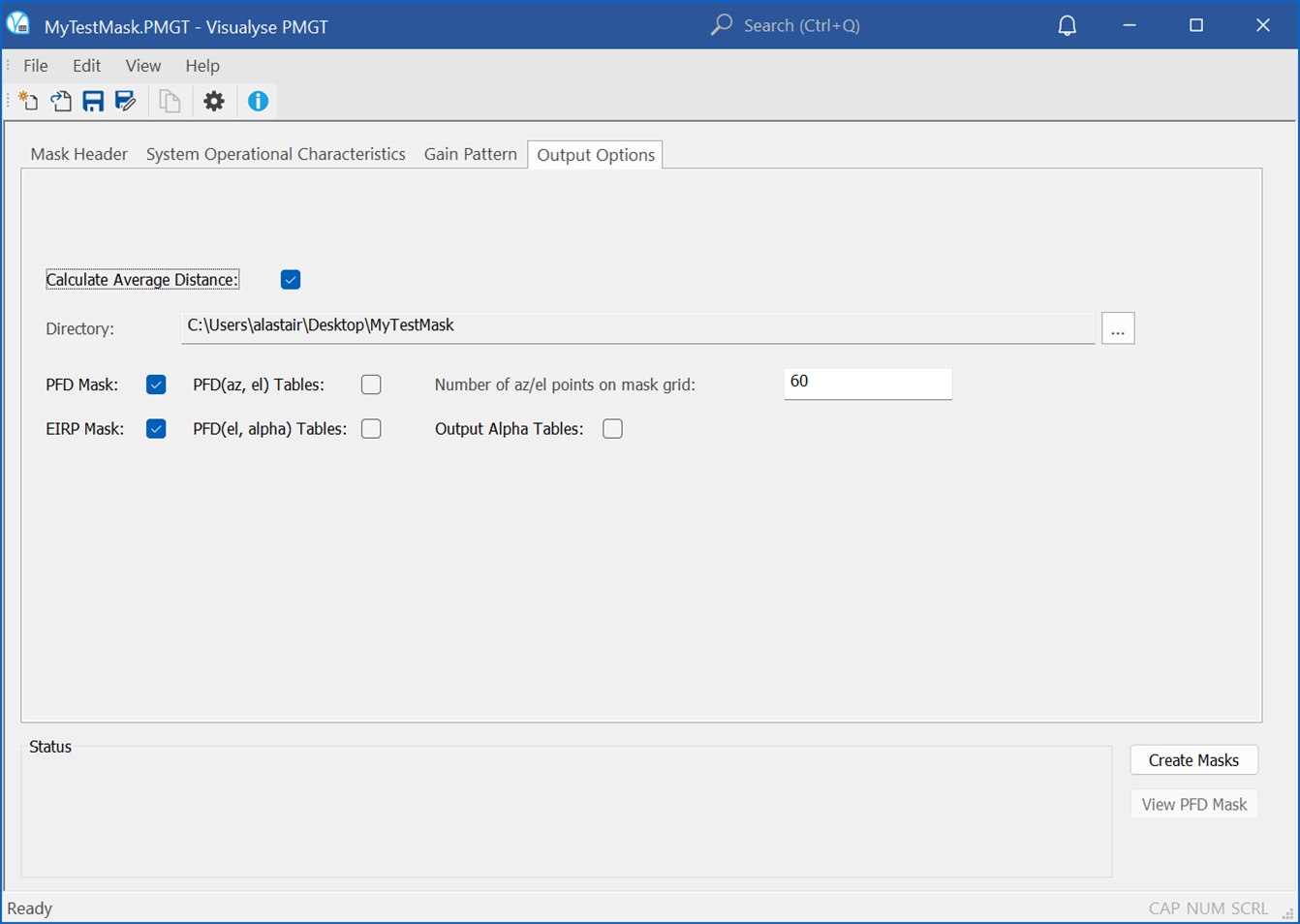Open the Edit menu

tap(86, 66)
